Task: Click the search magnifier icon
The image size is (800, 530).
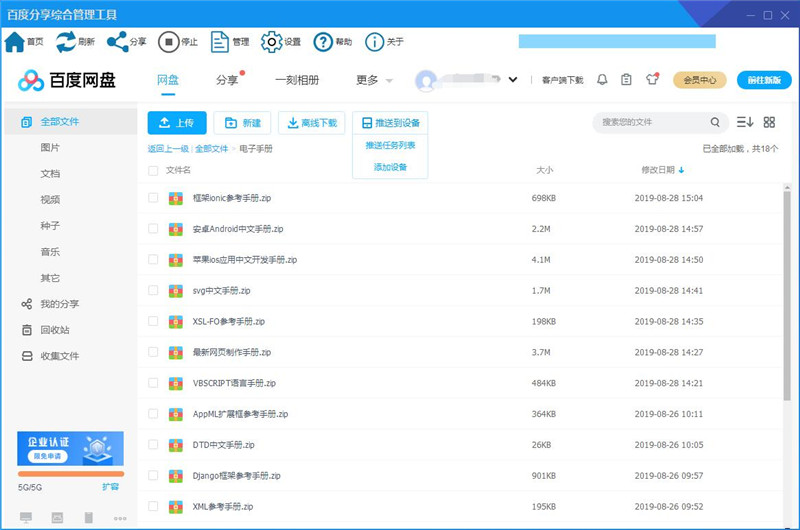Action: click(715, 122)
